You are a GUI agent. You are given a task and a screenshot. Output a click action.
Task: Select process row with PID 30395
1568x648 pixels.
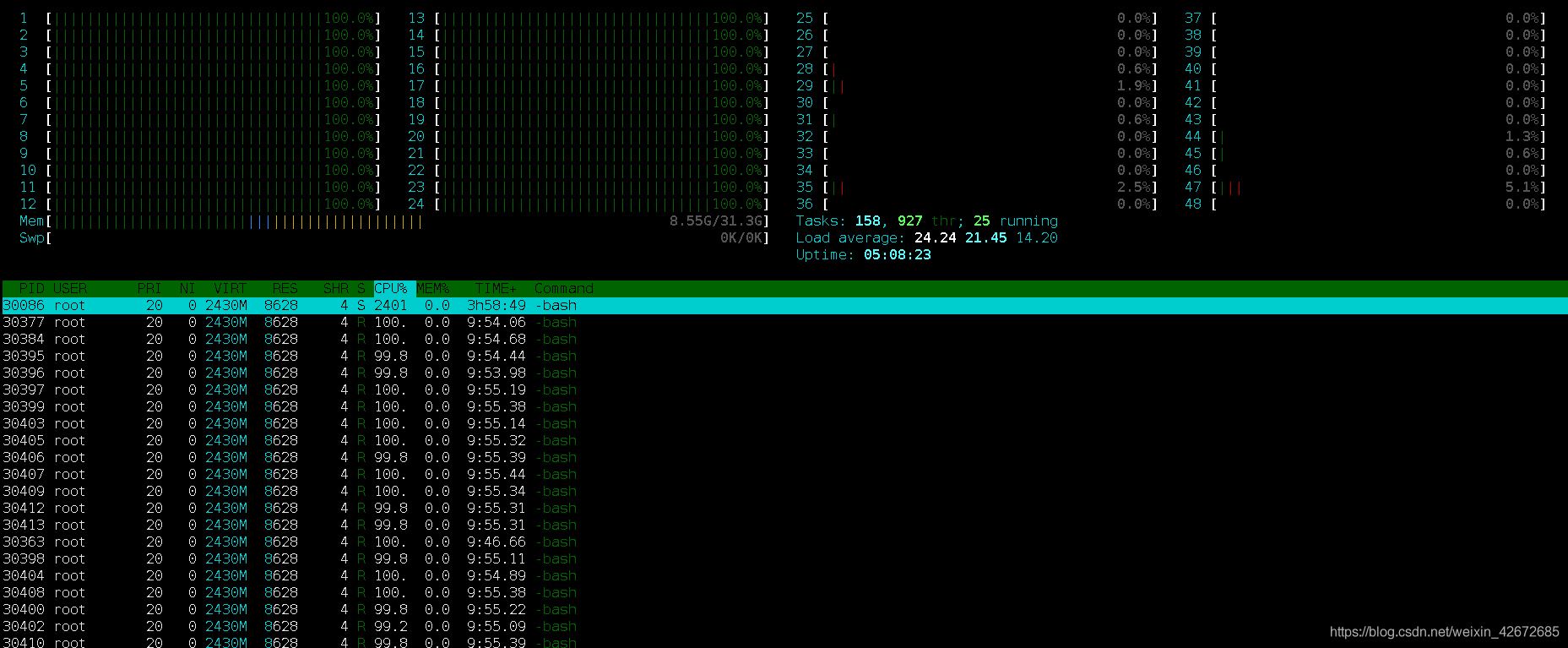tap(784, 357)
